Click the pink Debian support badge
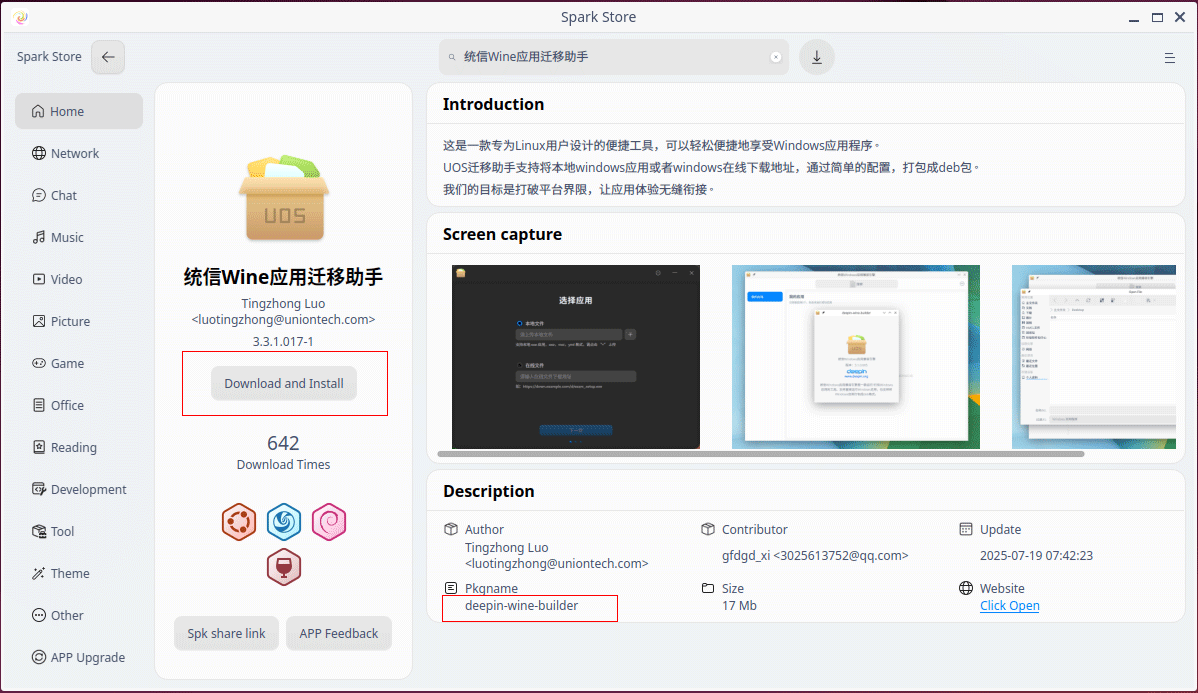1198x693 pixels. (329, 522)
